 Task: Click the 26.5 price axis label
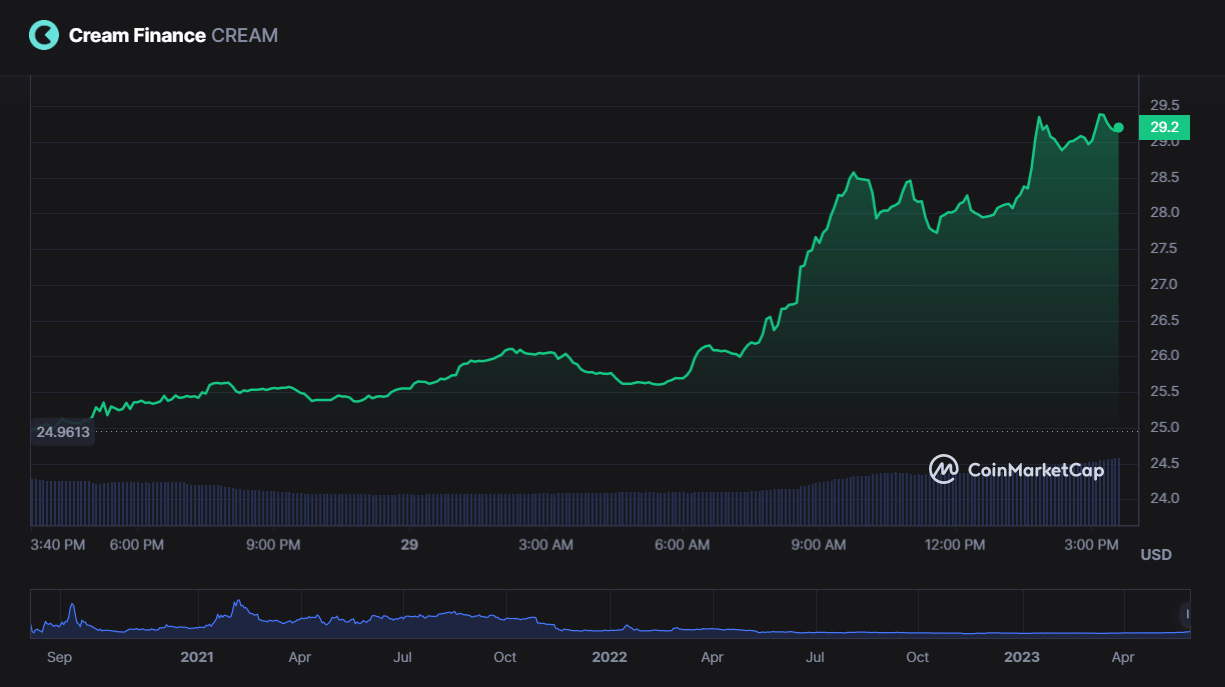click(x=1164, y=320)
